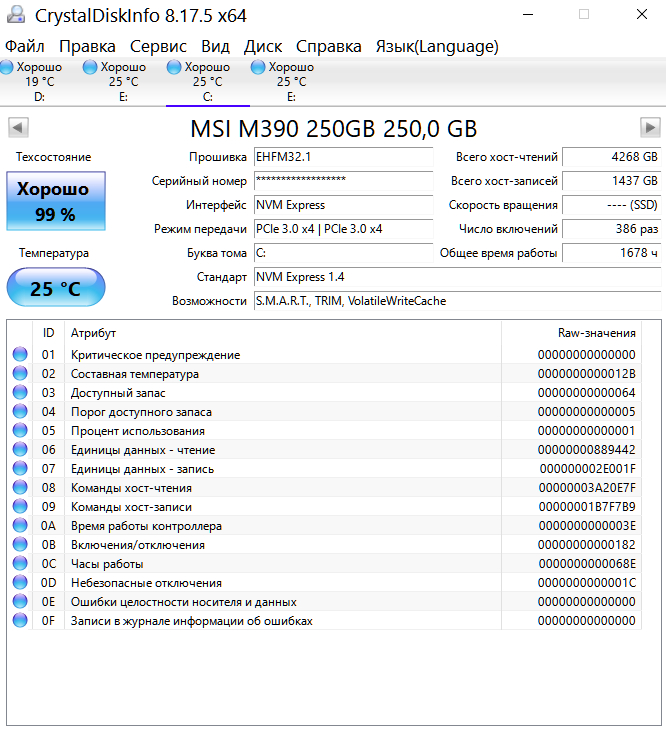The height and width of the screenshot is (733, 666).
Task: Select attribute text Критическое предупреждение
Action: pos(155,355)
